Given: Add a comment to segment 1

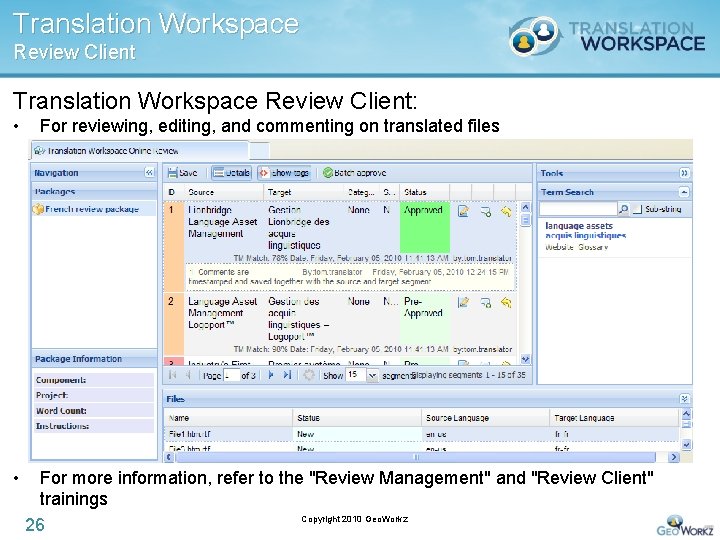Looking at the screenshot, I should point(485,211).
